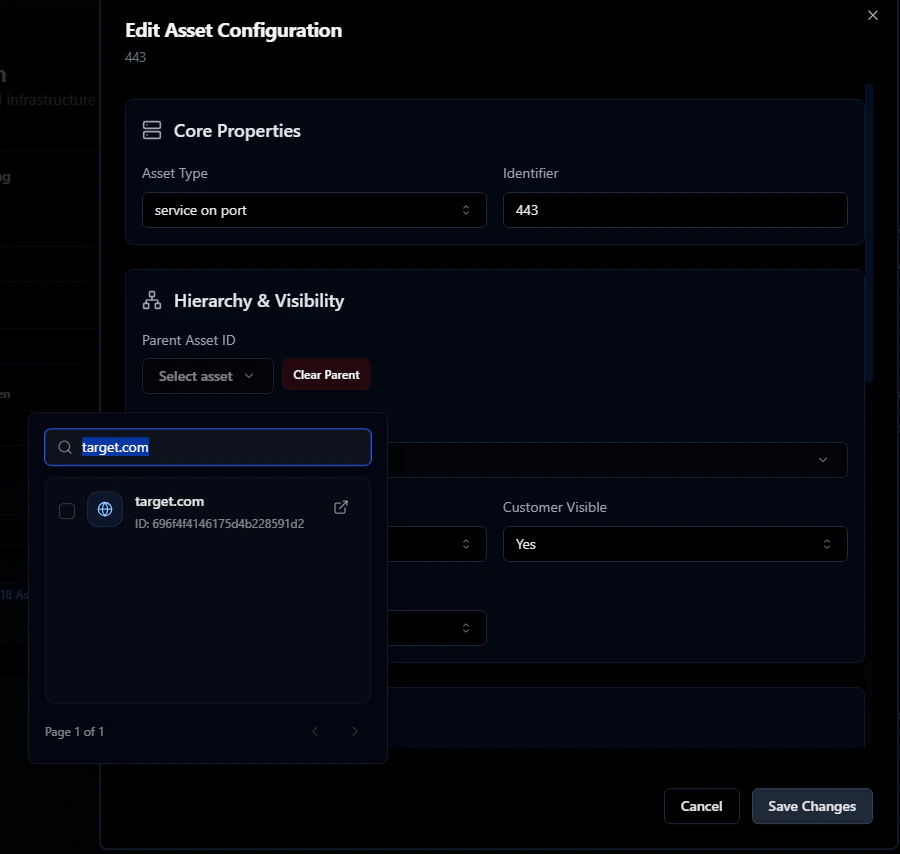This screenshot has width=900, height=854.
Task: Open the Asset Type dropdown showing service on port
Action: click(314, 210)
